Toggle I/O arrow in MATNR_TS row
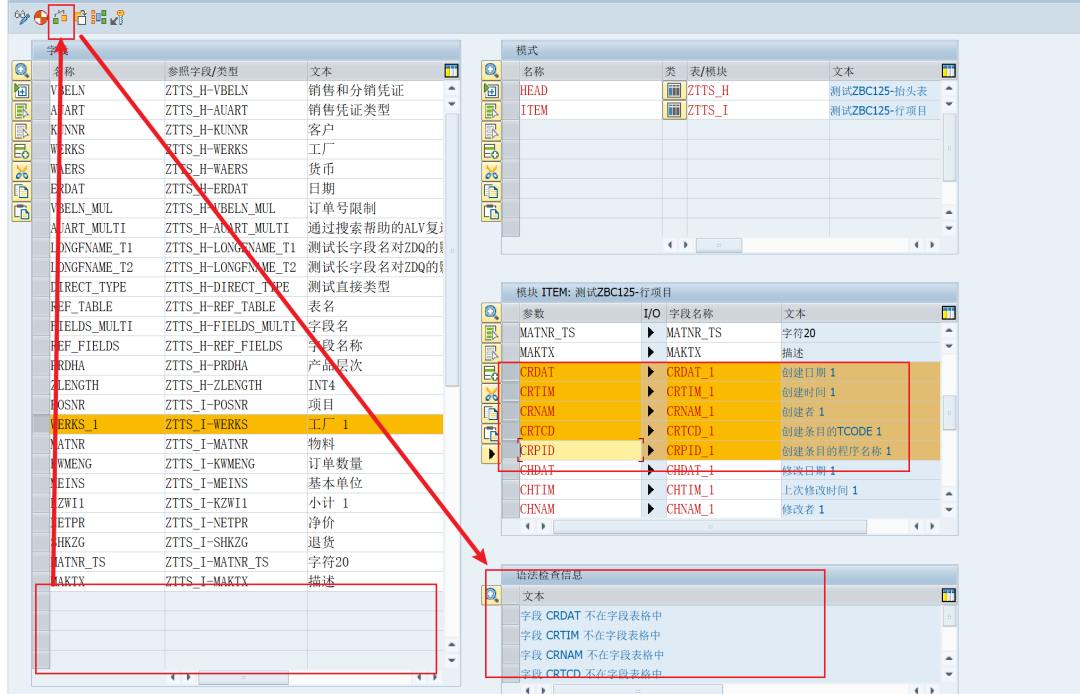This screenshot has height=694, width=1080. coord(651,333)
